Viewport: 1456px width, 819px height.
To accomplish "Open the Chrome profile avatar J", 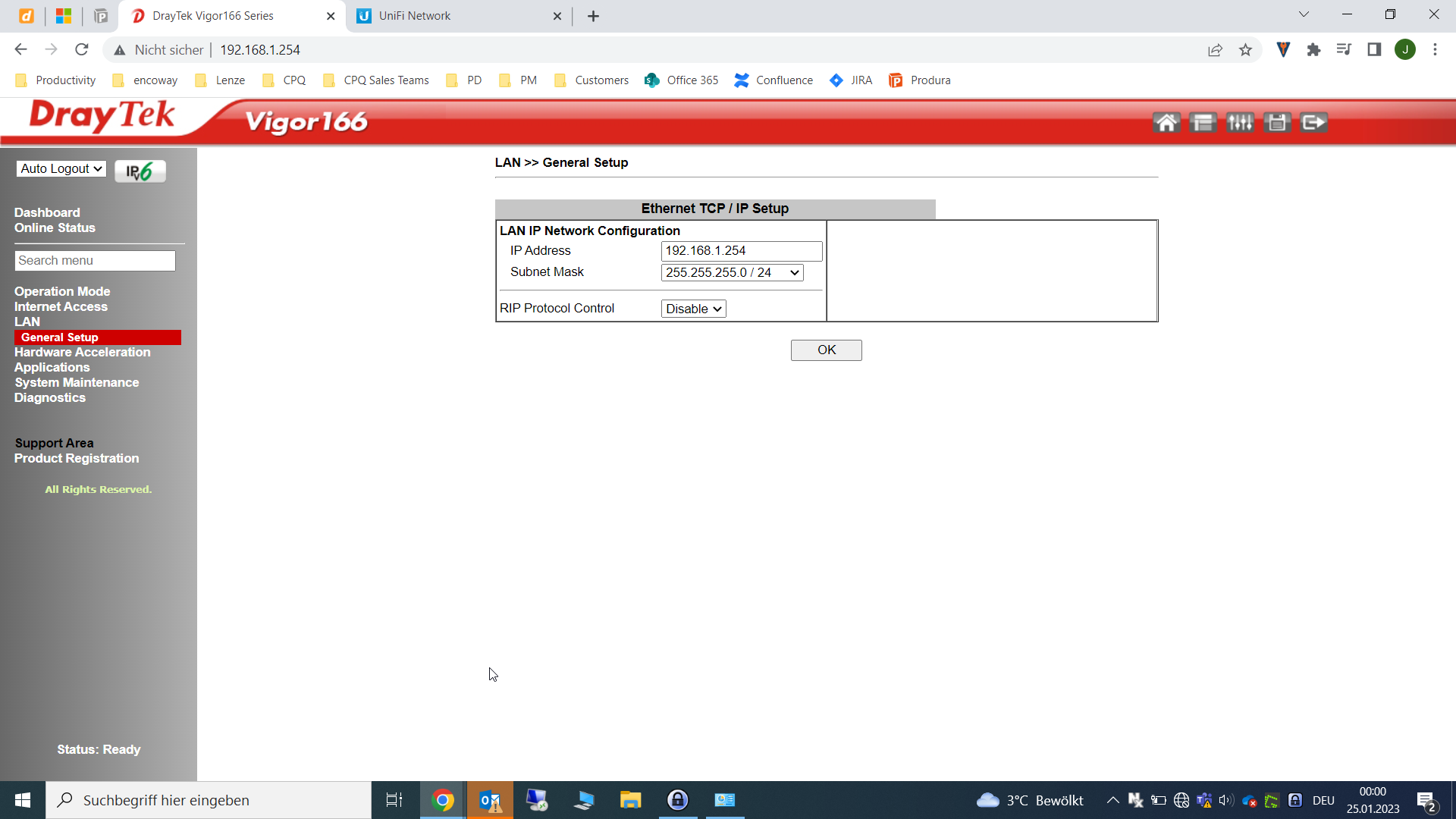I will (x=1405, y=49).
